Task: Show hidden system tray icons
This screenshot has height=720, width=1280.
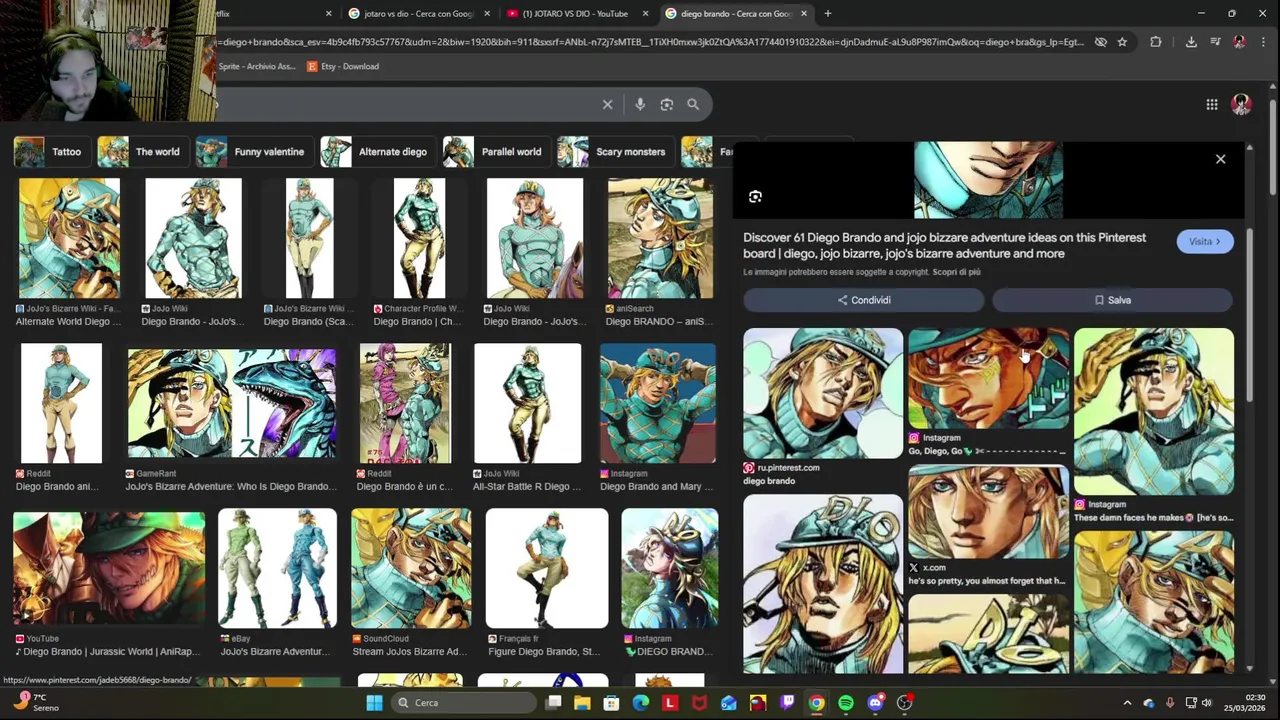Action: (x=1127, y=703)
